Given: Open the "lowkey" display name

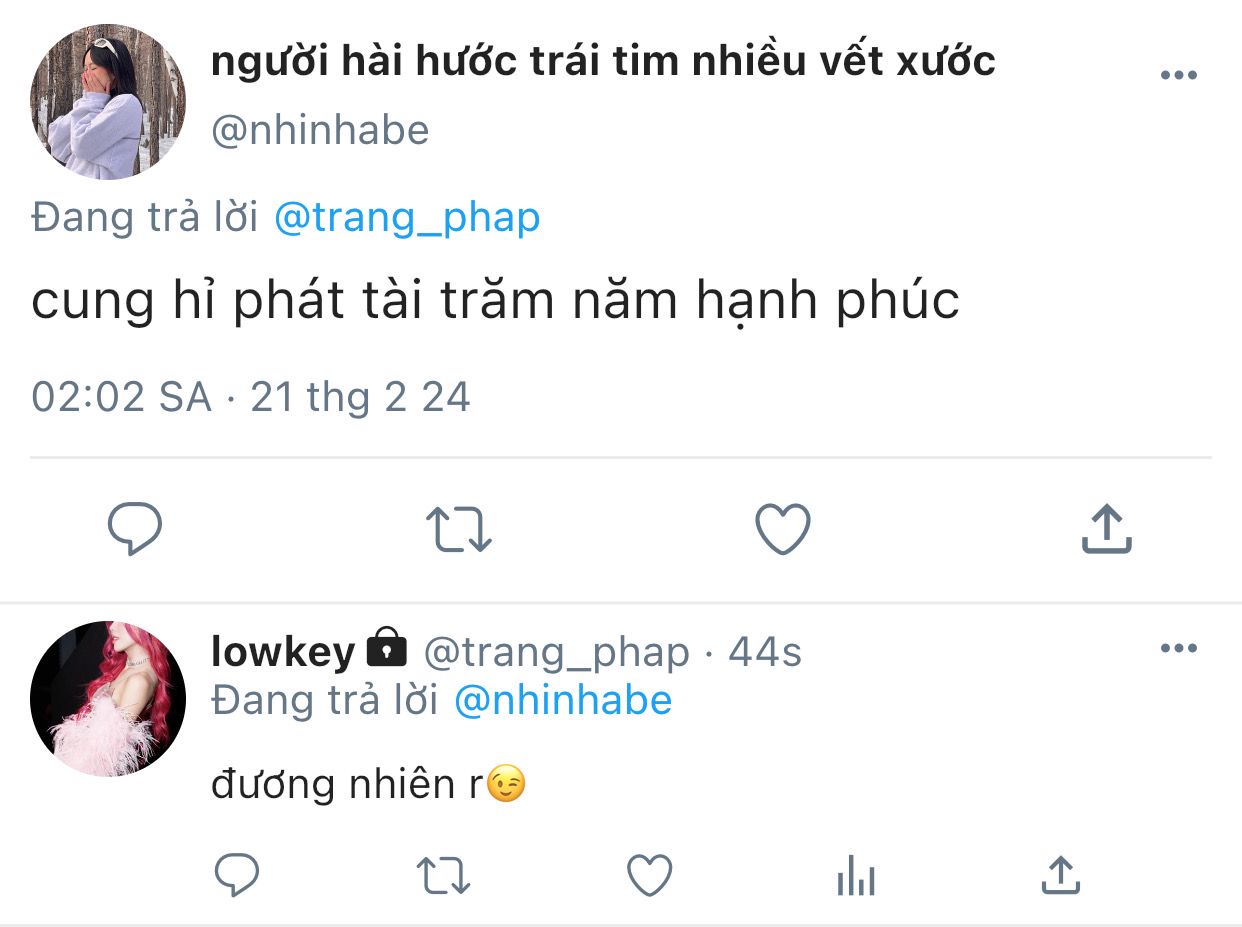Looking at the screenshot, I should (283, 652).
